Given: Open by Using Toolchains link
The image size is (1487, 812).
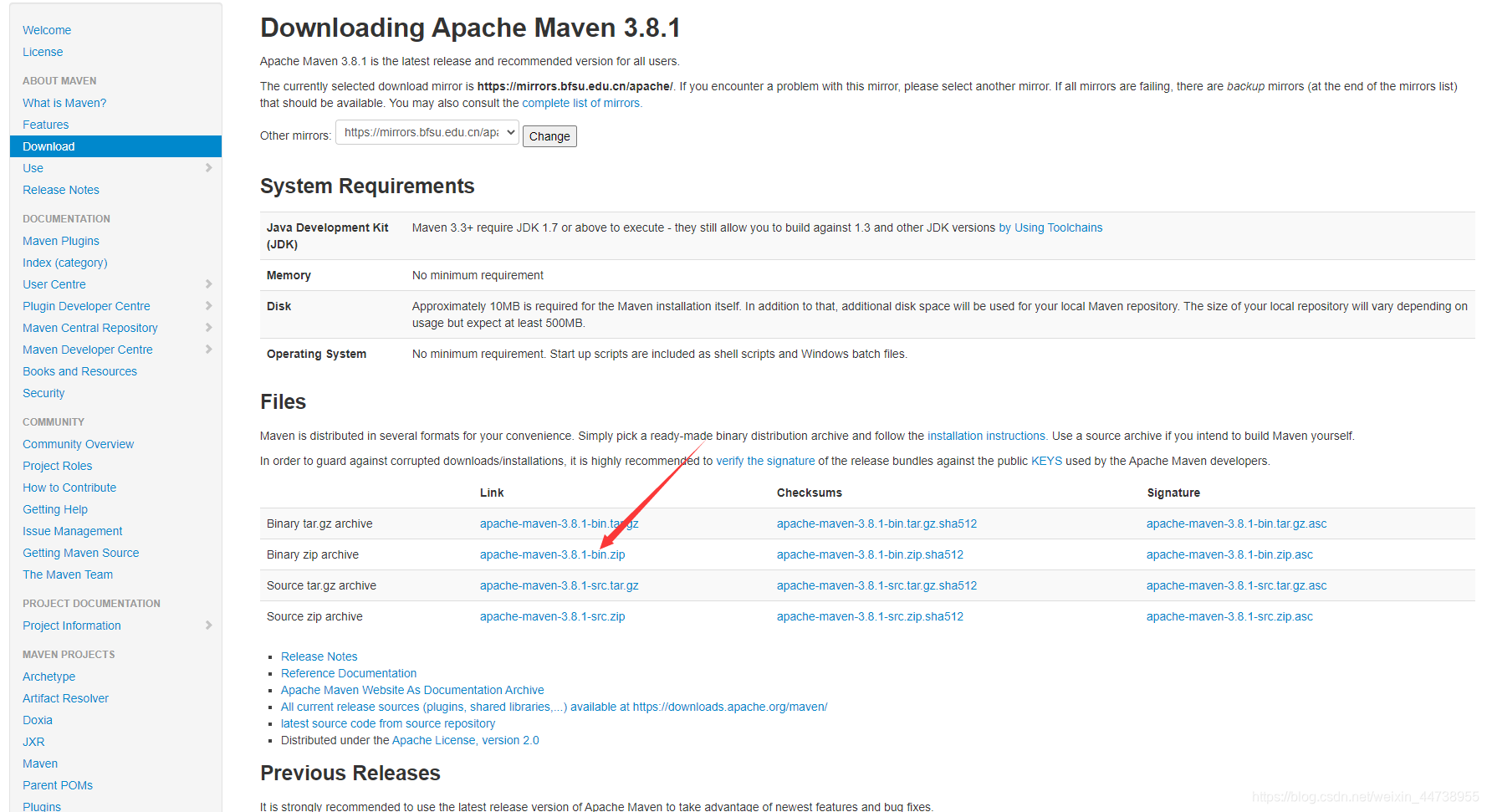Looking at the screenshot, I should tap(1050, 227).
